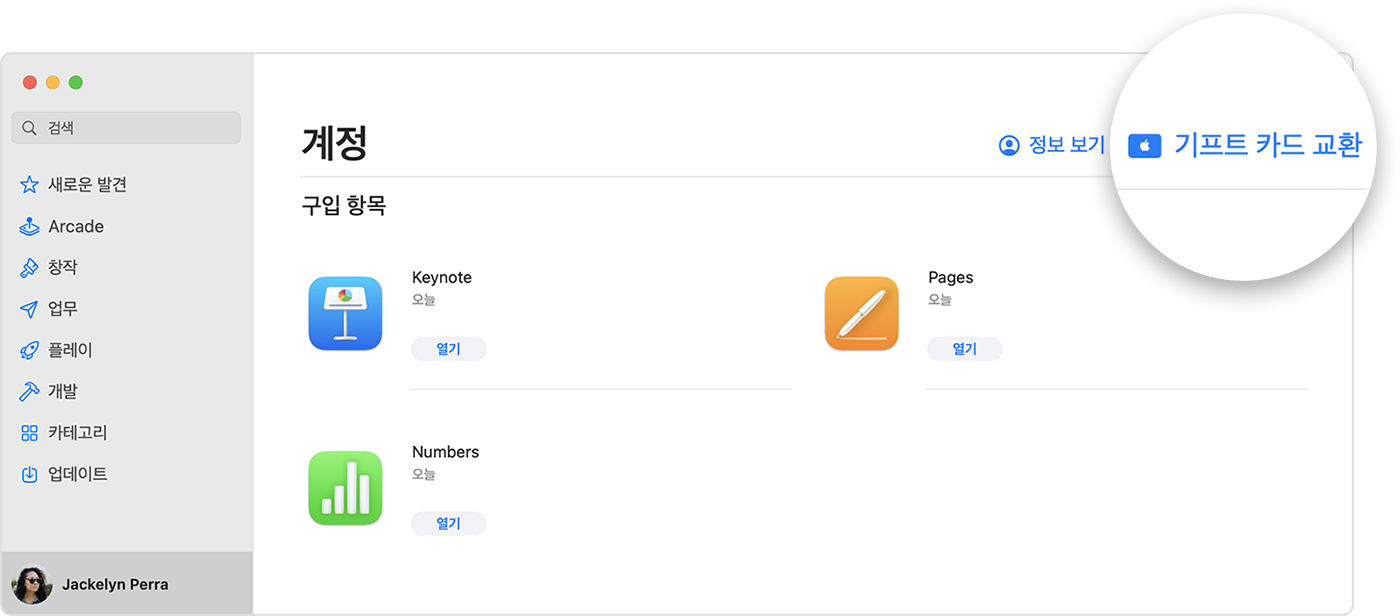The image size is (1400, 616).
Task: Click 열기 button under Keynote
Action: click(448, 349)
